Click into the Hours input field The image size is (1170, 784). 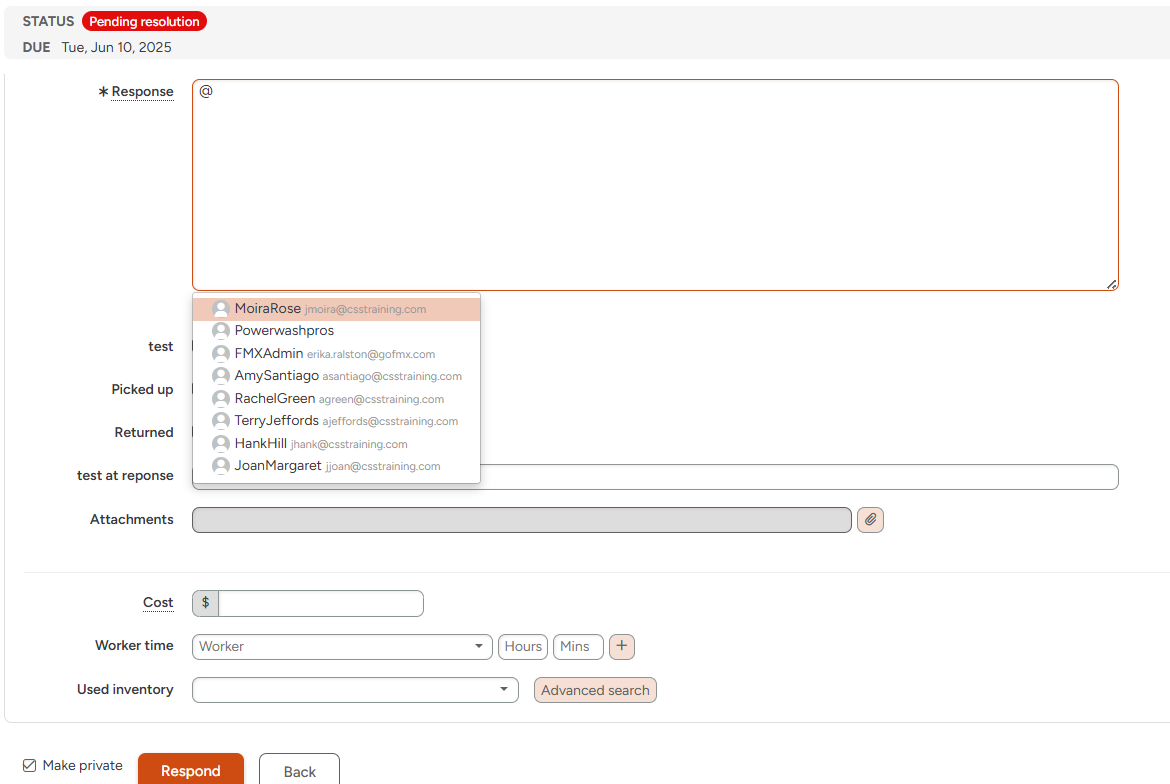pyautogui.click(x=523, y=647)
